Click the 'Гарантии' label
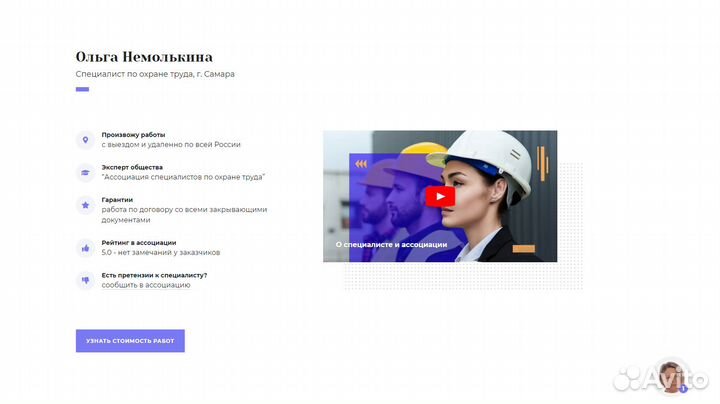The height and width of the screenshot is (404, 720). (x=117, y=200)
